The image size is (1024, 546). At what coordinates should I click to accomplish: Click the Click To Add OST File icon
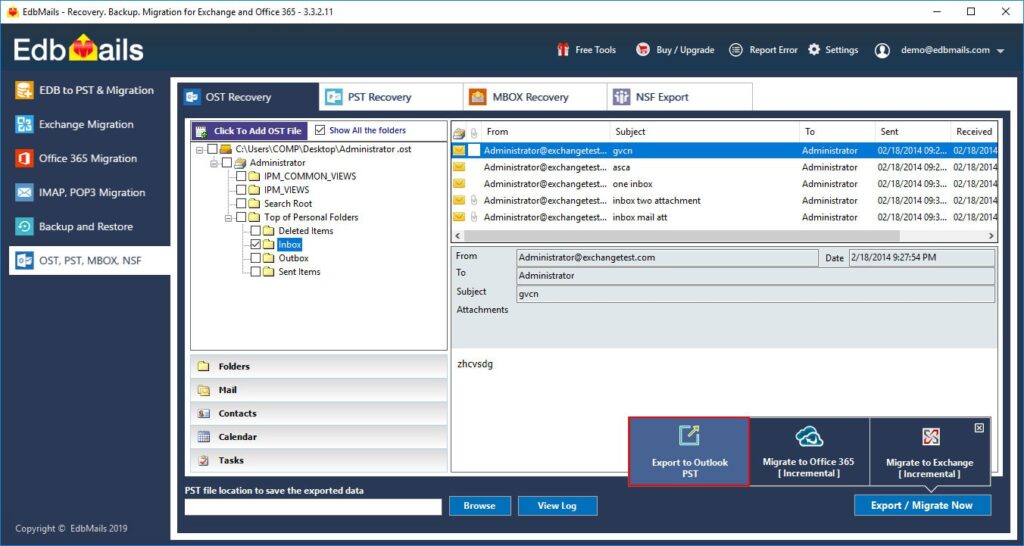click(x=201, y=131)
